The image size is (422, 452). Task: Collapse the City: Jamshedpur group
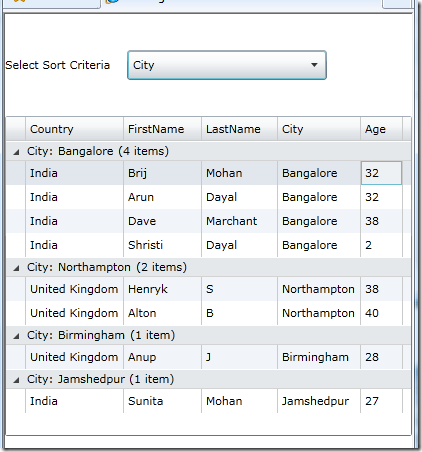tap(16, 380)
